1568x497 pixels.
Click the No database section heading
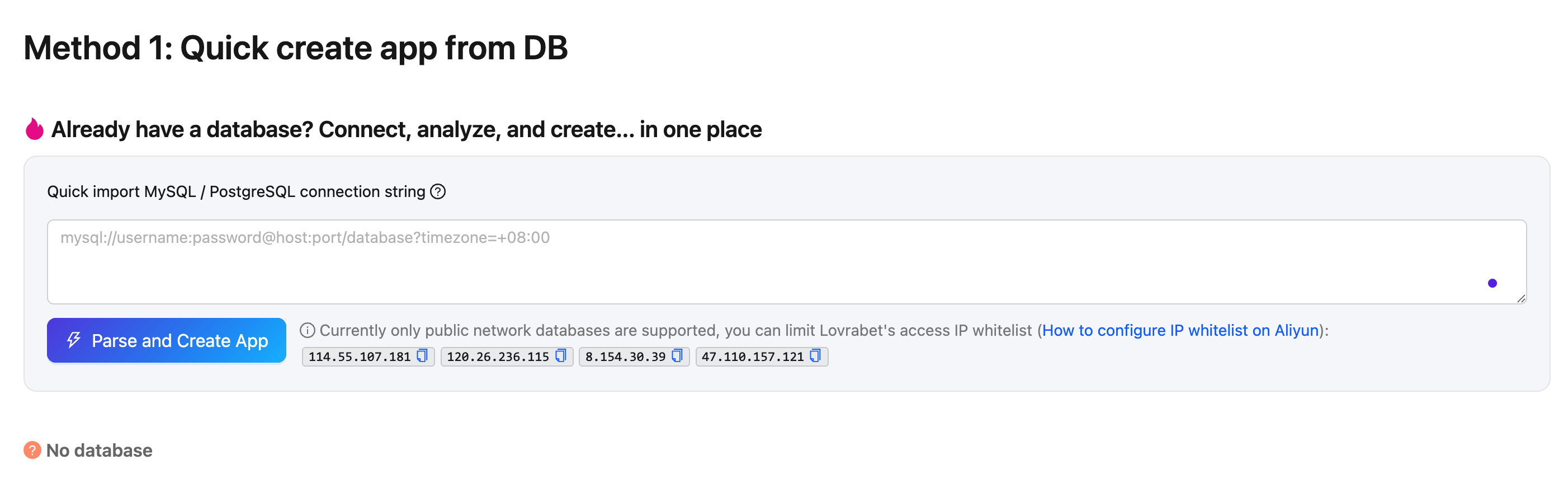click(99, 450)
